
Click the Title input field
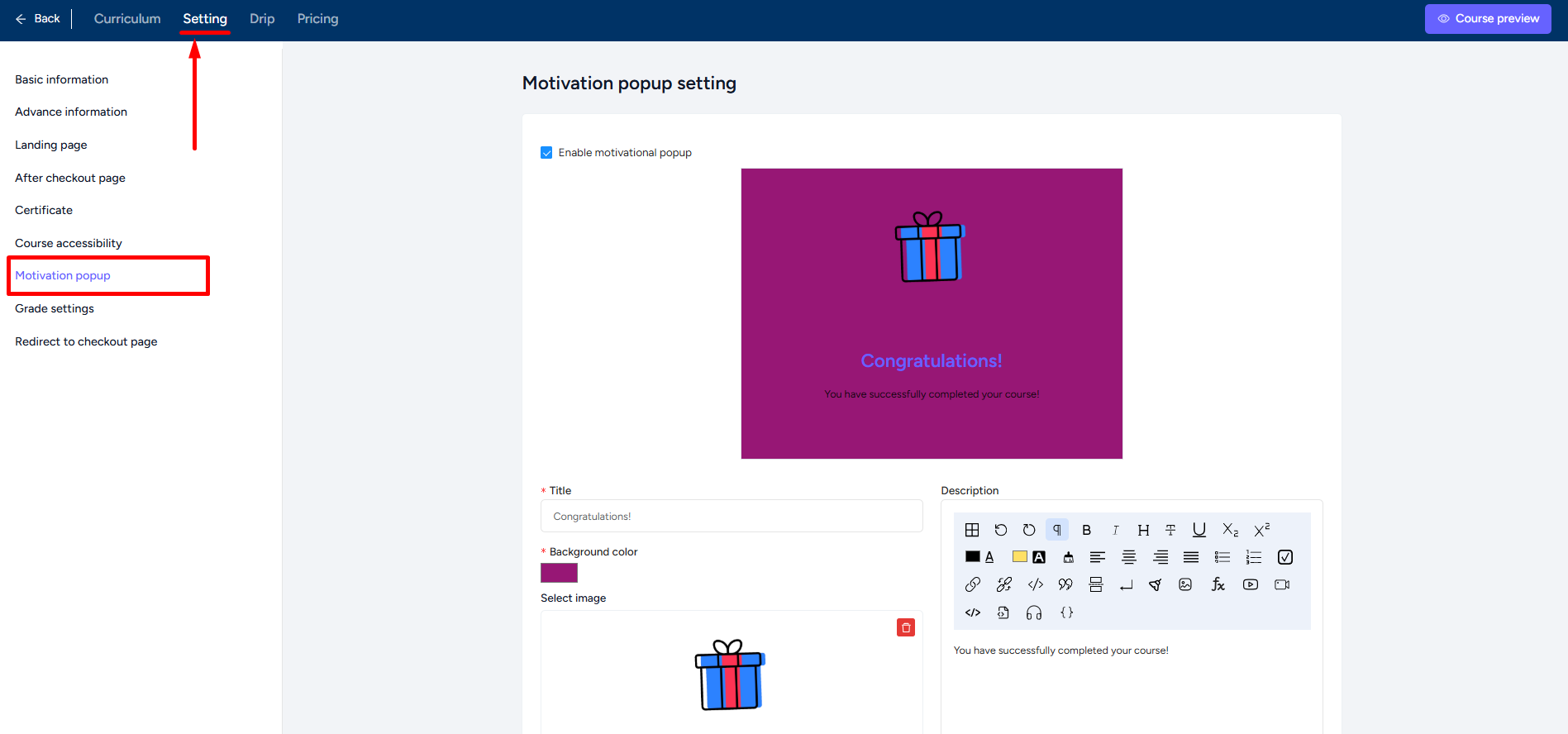[732, 516]
